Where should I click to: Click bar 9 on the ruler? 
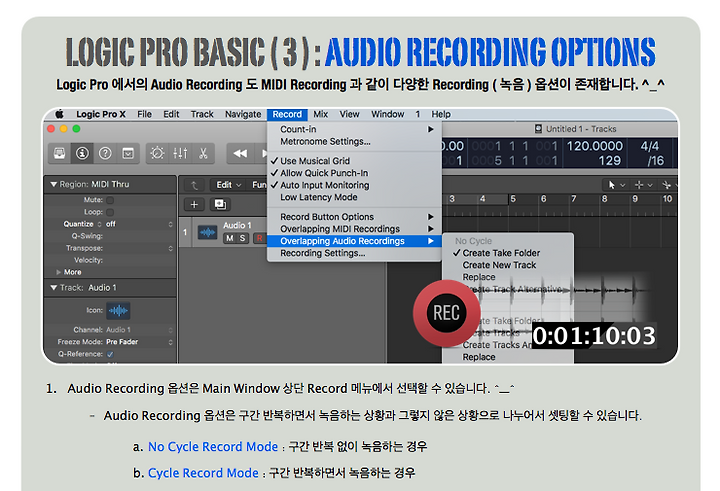pyautogui.click(x=635, y=199)
